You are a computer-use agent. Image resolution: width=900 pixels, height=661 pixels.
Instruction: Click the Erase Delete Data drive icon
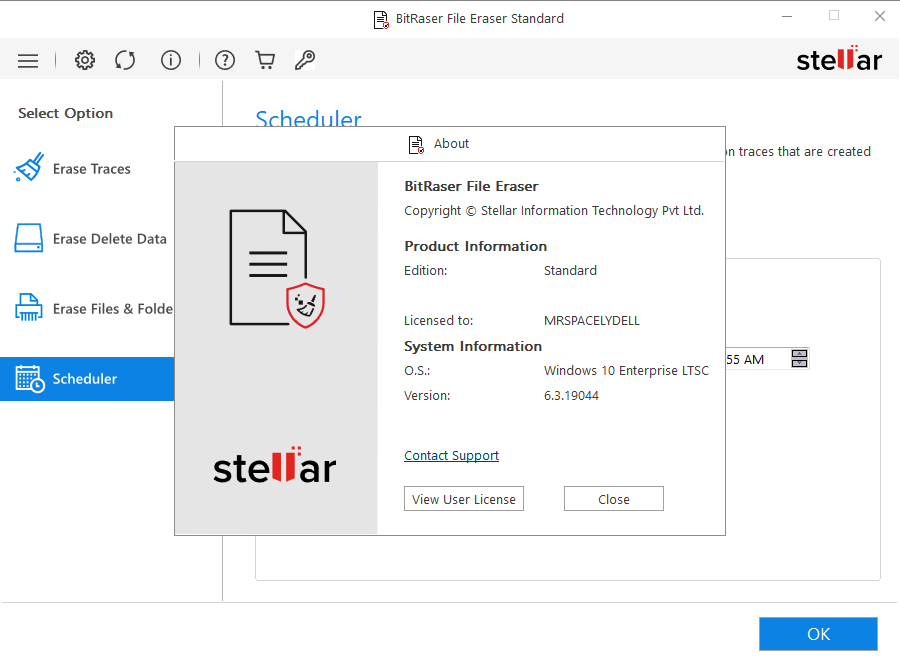[29, 238]
